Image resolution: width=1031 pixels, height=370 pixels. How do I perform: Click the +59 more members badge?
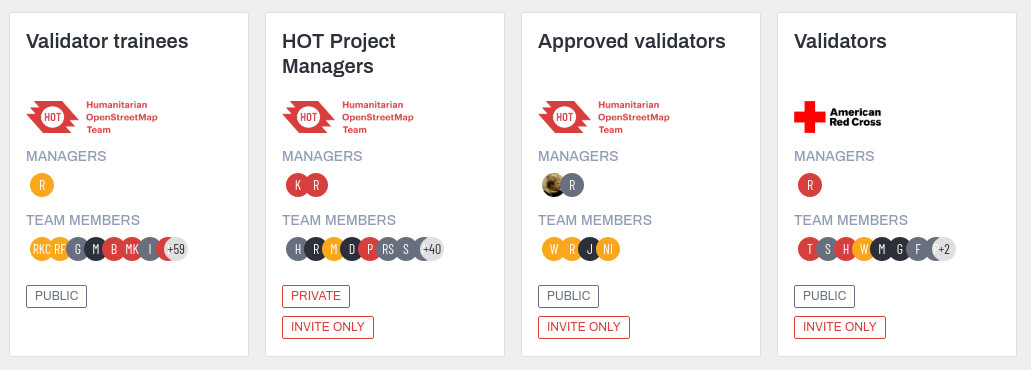pos(176,249)
